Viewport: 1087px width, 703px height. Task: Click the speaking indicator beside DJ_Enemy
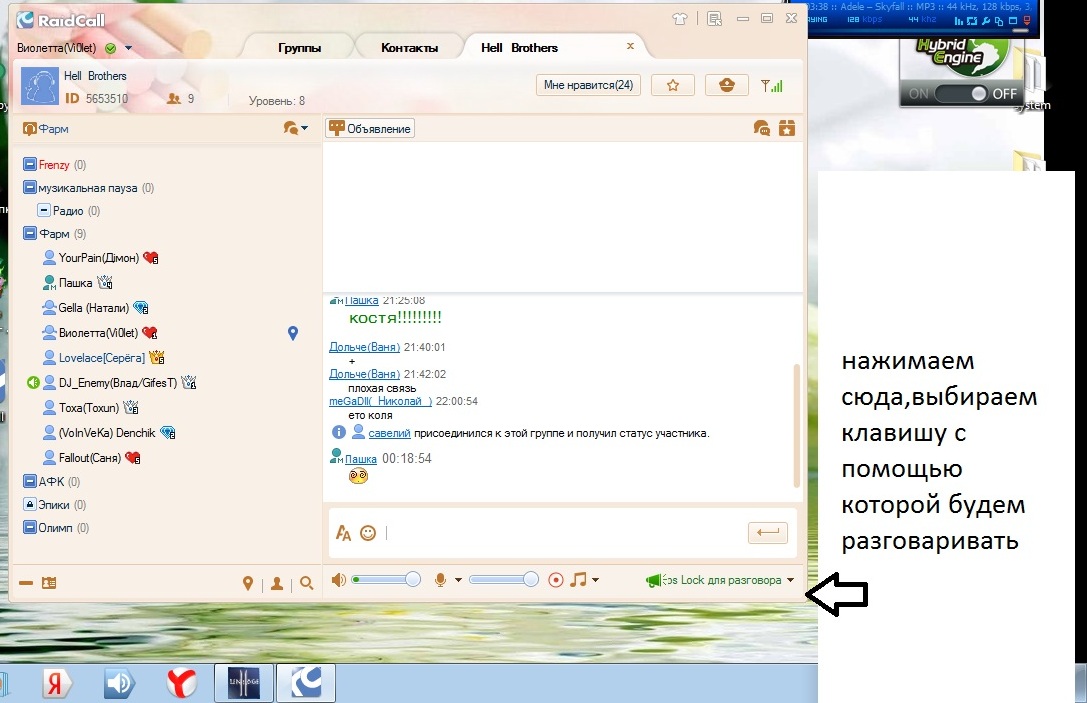(33, 382)
